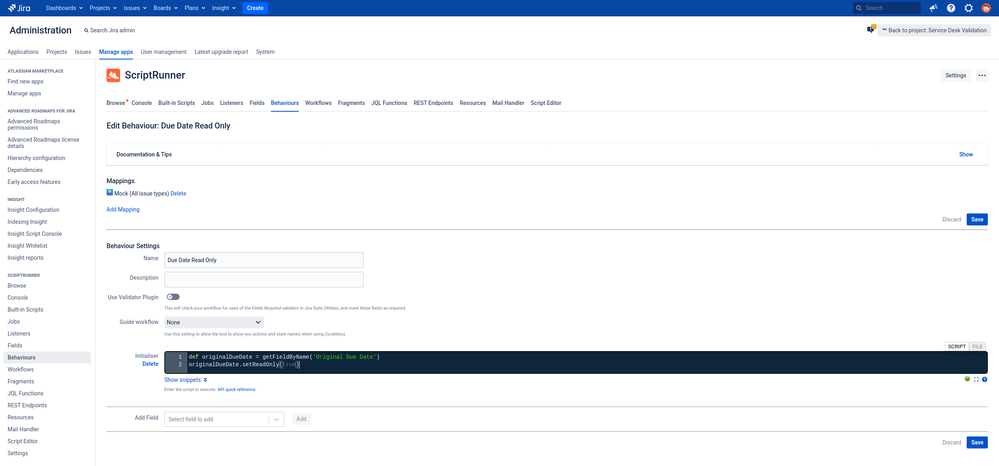
Task: Click the ScriptRunner orange logo icon
Action: (113, 75)
